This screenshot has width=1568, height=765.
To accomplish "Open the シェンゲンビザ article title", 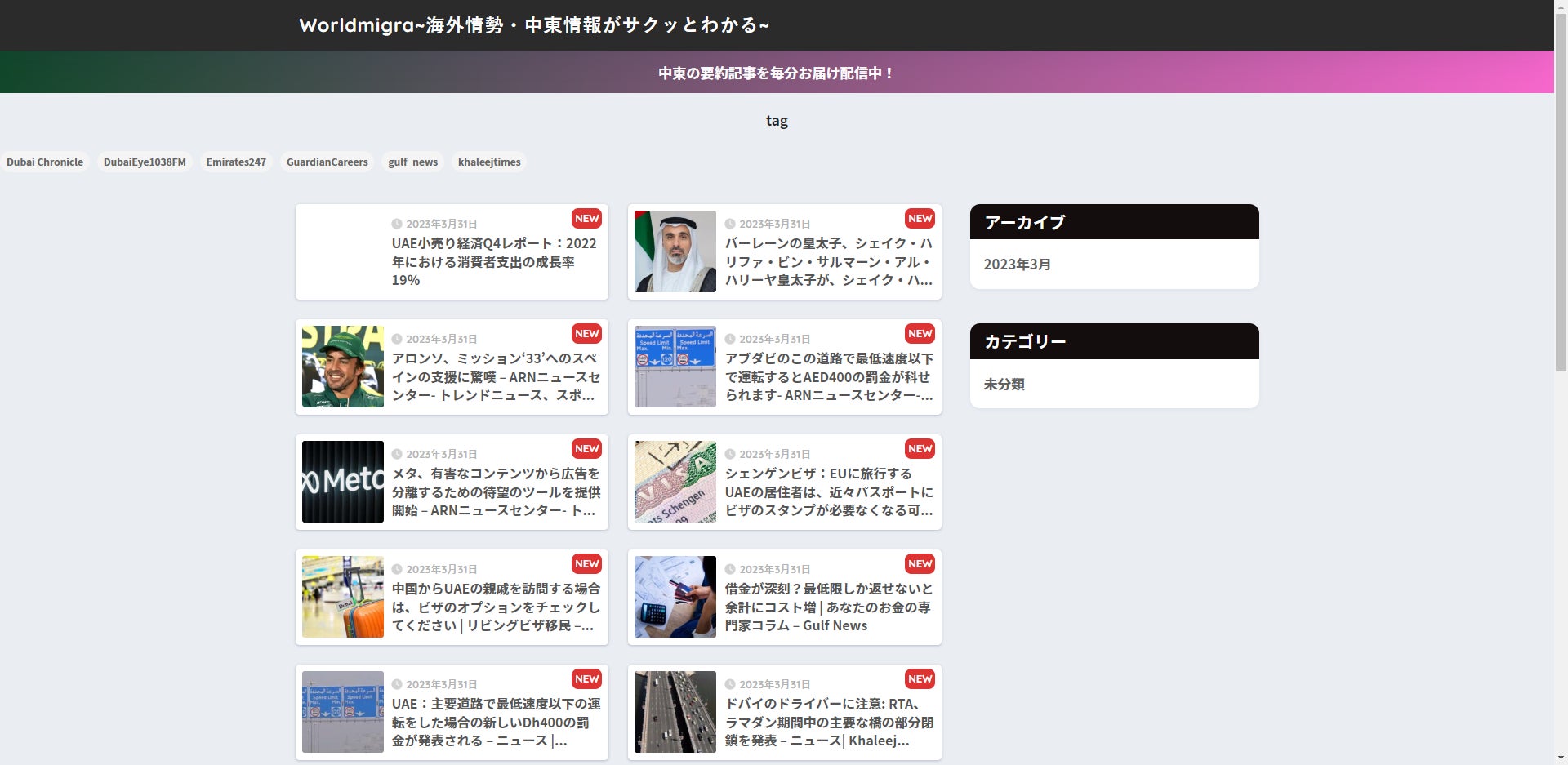I will tap(828, 491).
